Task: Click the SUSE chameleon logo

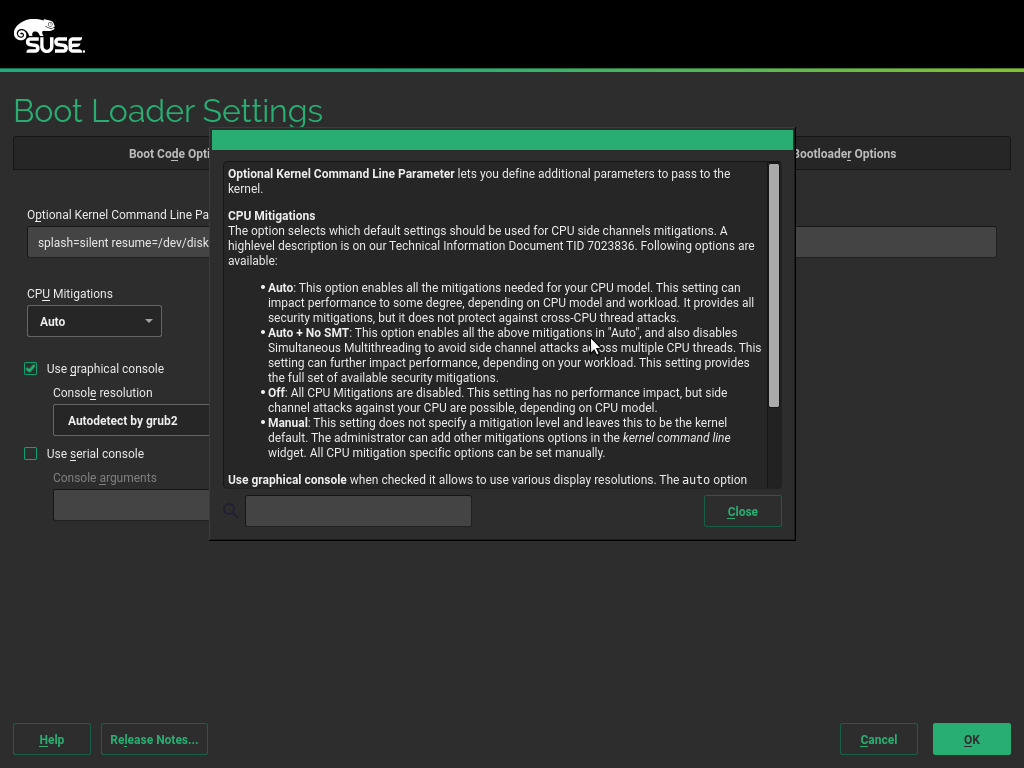Action: click(48, 36)
